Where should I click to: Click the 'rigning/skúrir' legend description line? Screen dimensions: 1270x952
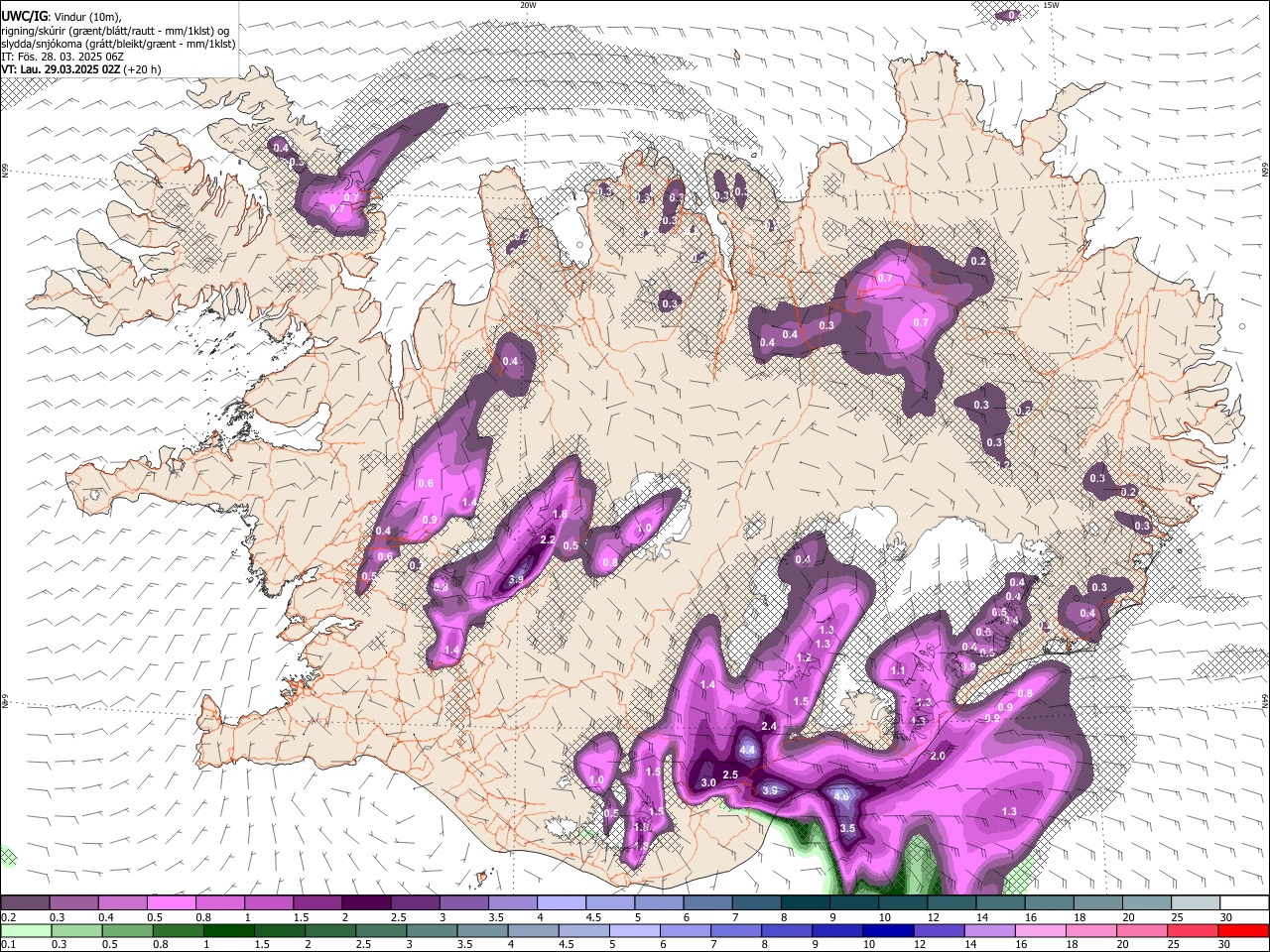click(x=114, y=31)
